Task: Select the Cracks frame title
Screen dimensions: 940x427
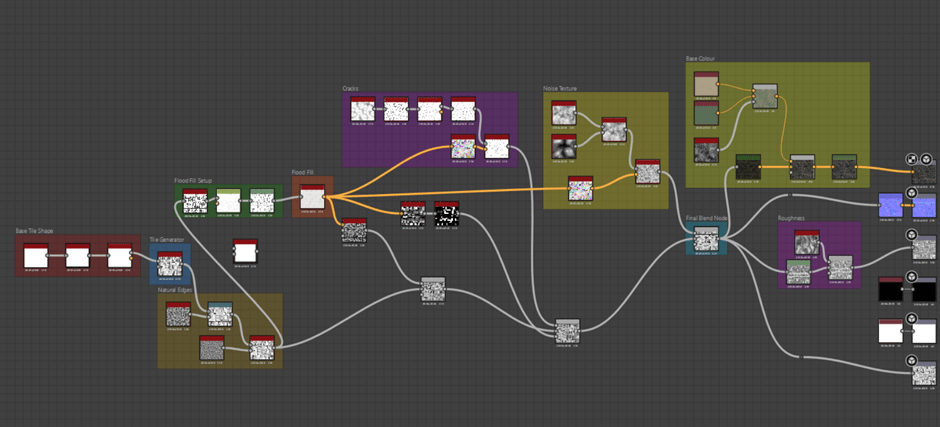Action: 350,88
